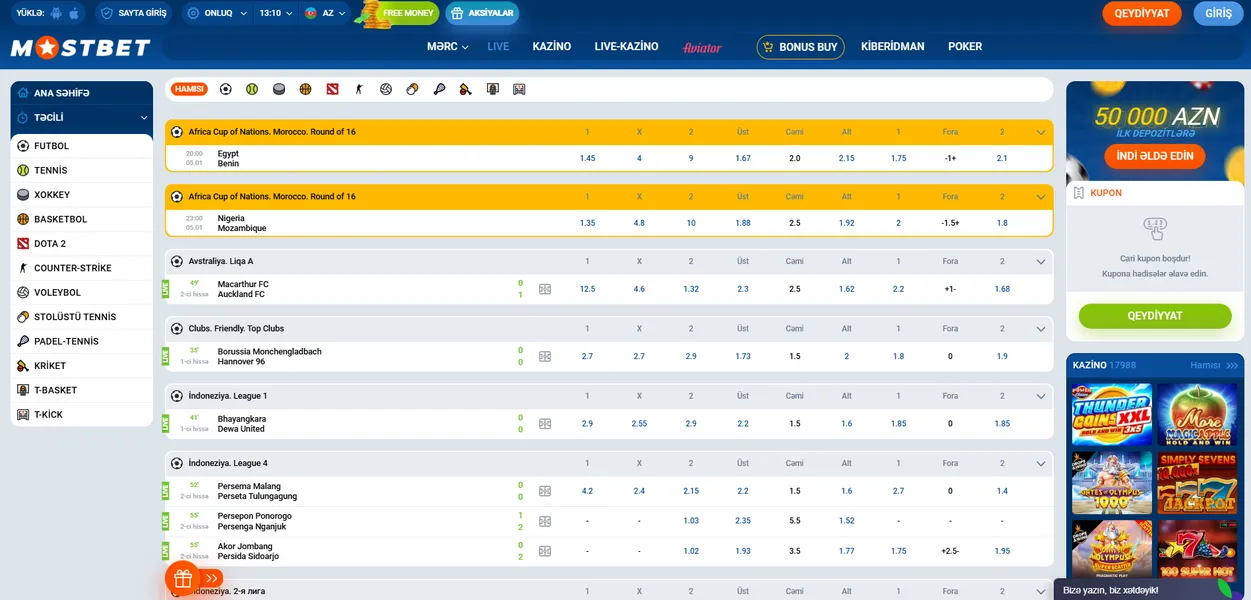
Task: Select the HAMISI all-sports filter pill
Action: 189,89
